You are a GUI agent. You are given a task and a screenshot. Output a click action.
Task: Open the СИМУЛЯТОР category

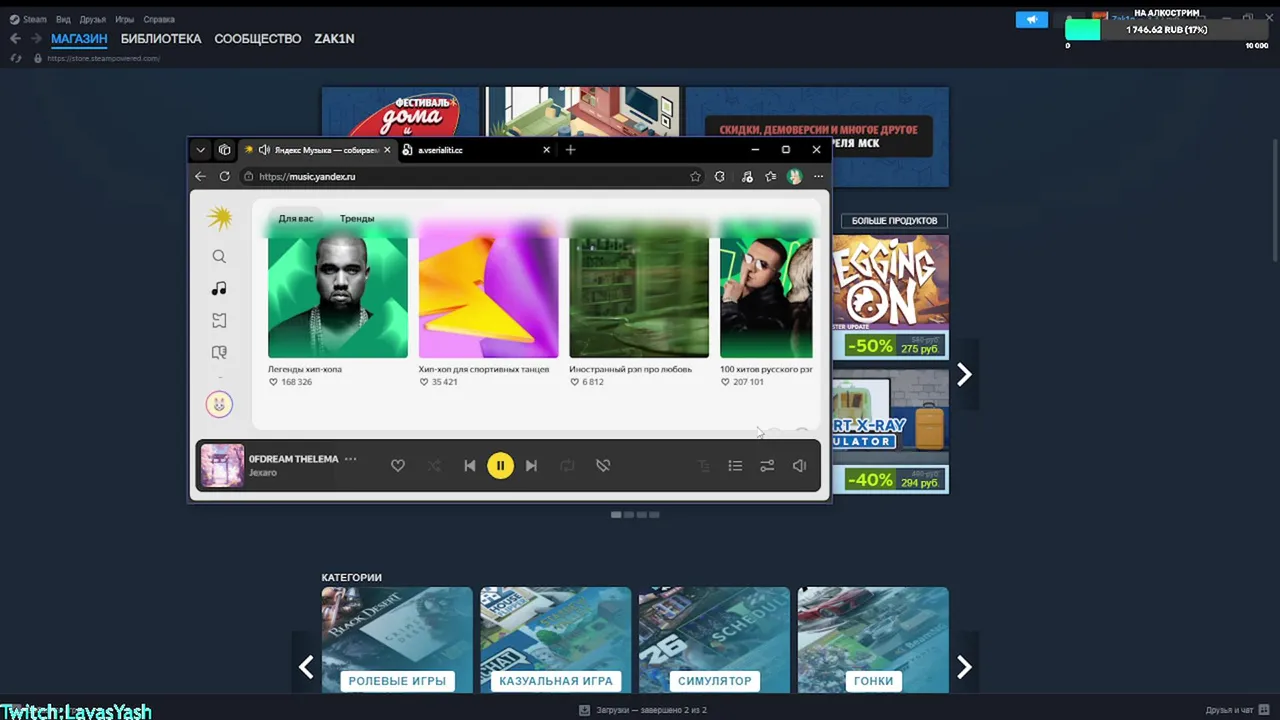point(714,640)
